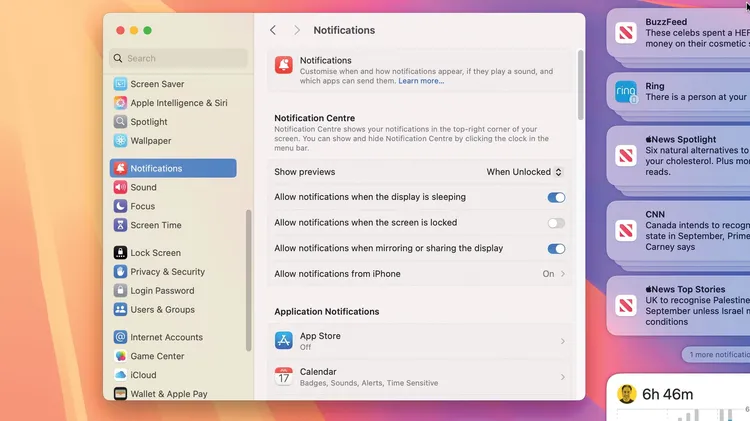This screenshot has width=750, height=421.
Task: Click the 'Application Notifications' heading
Action: click(x=327, y=311)
